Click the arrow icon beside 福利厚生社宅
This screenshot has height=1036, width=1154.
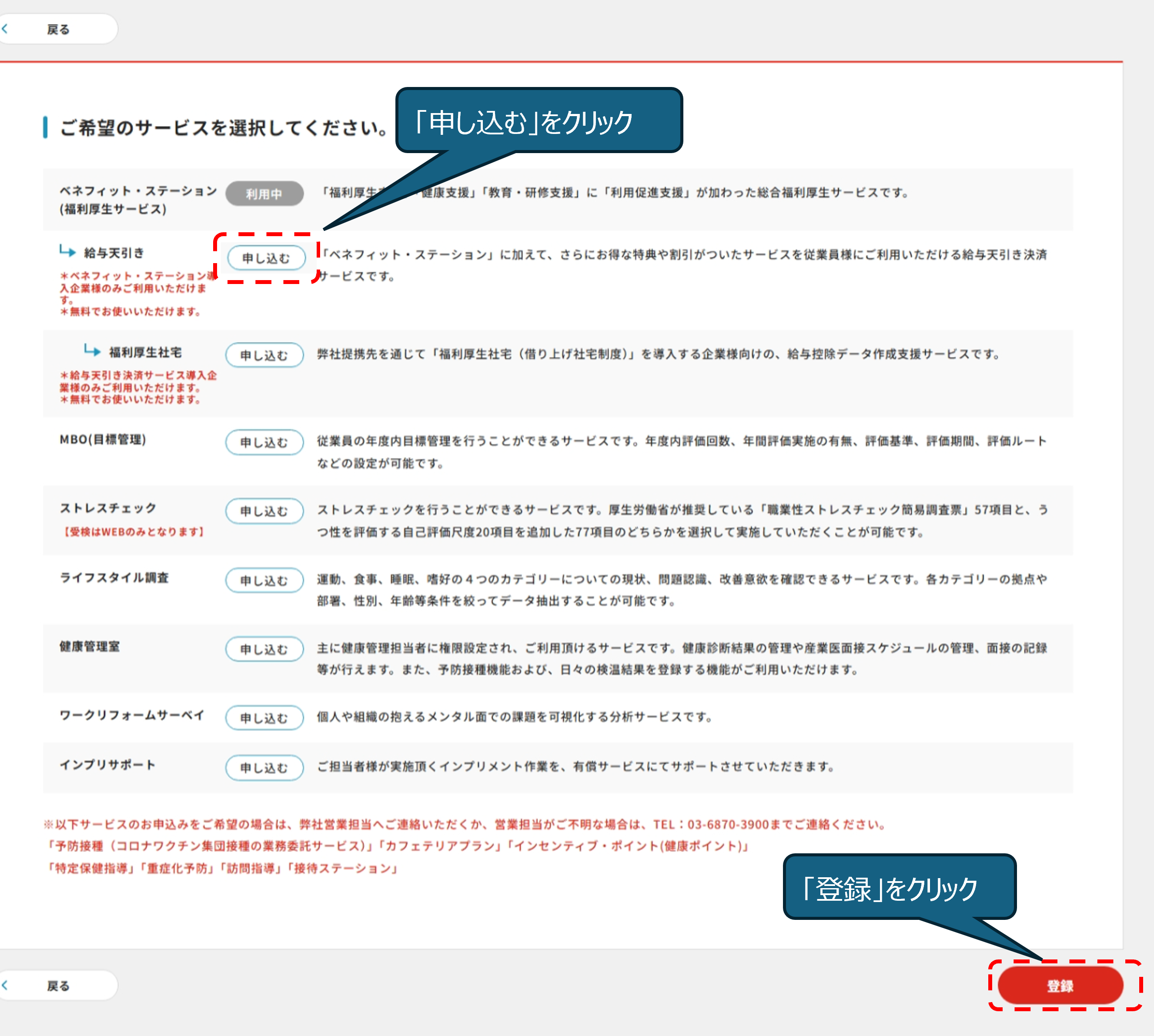[92, 351]
